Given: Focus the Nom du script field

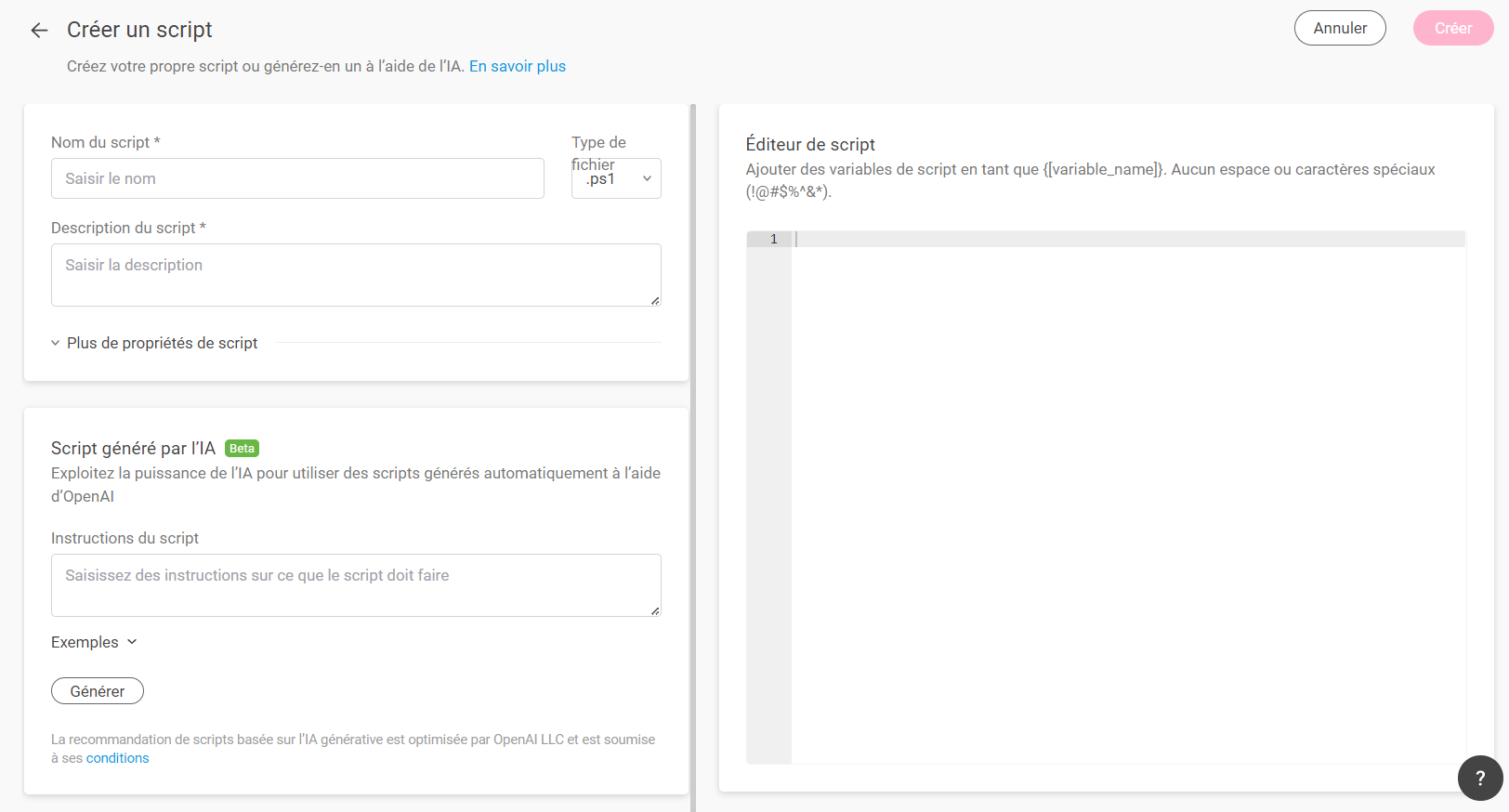Looking at the screenshot, I should [297, 178].
